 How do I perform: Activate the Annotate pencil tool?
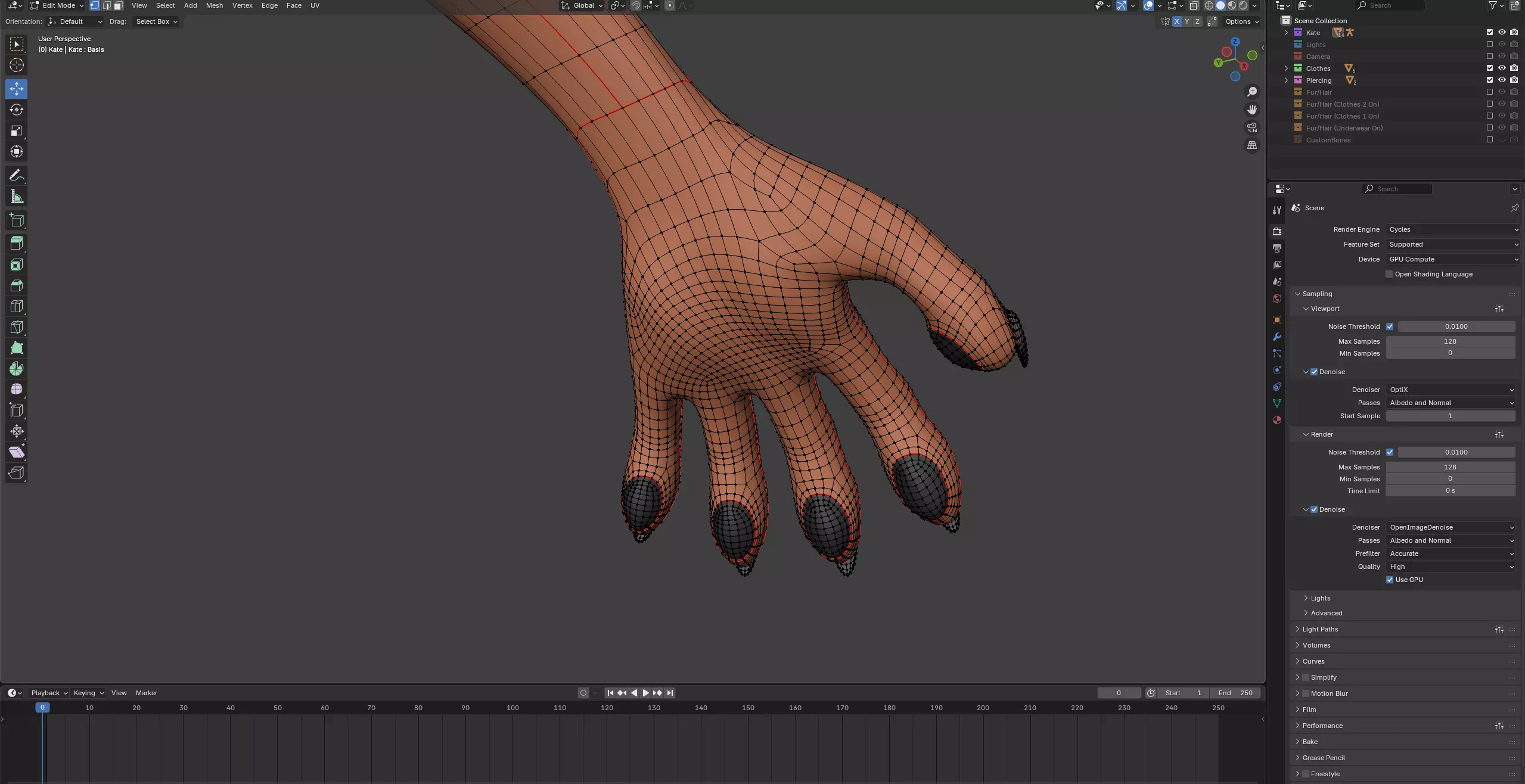(17, 175)
